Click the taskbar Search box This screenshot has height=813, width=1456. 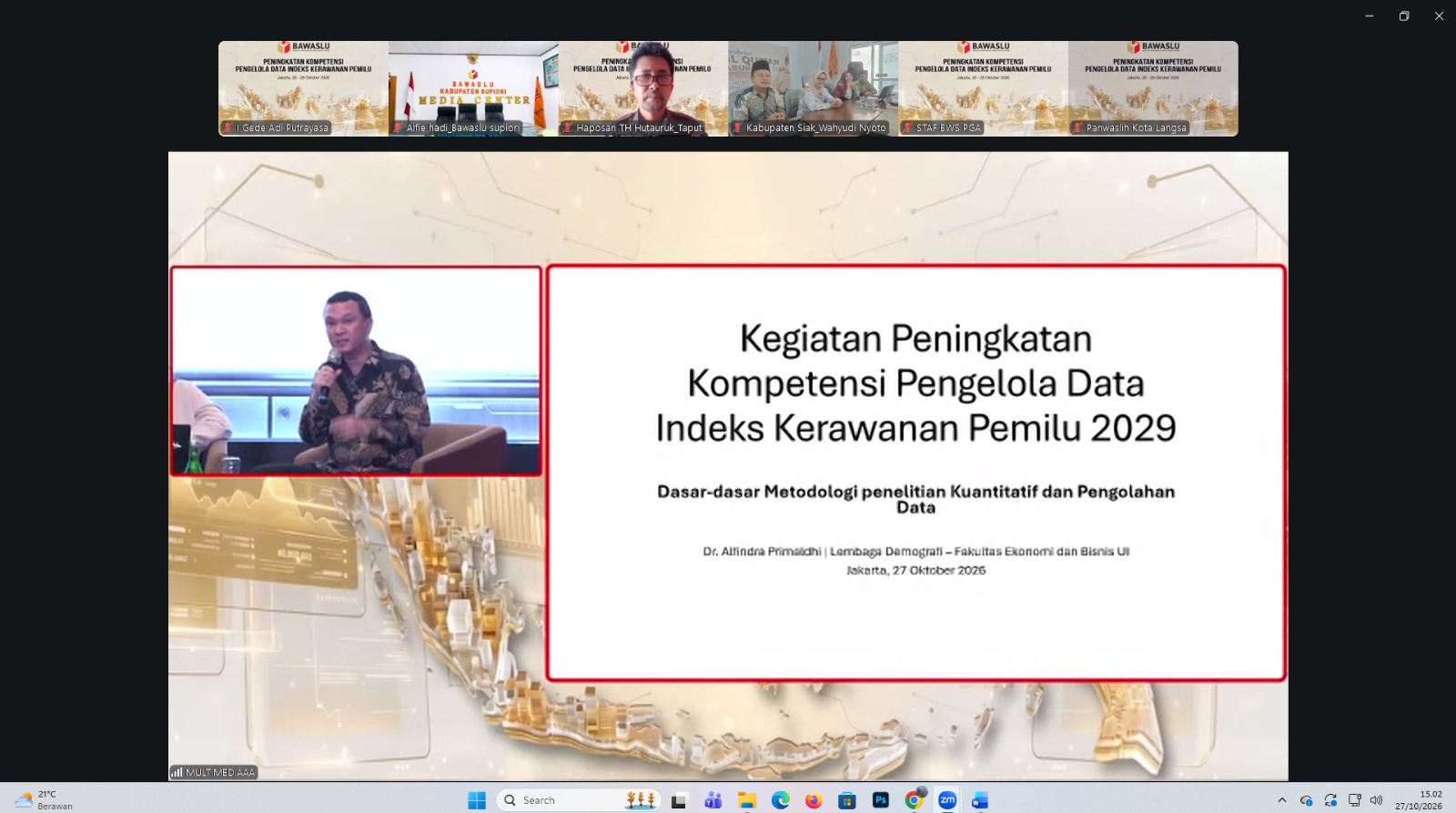[x=579, y=800]
